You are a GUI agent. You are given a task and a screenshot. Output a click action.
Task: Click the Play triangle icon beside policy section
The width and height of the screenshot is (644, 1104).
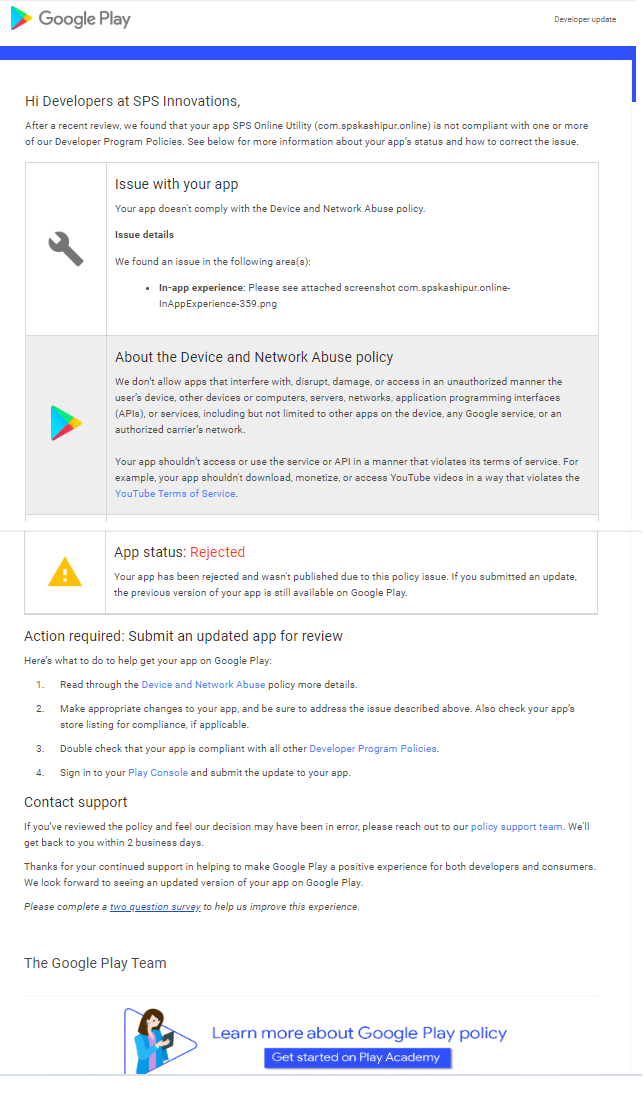click(x=66, y=423)
